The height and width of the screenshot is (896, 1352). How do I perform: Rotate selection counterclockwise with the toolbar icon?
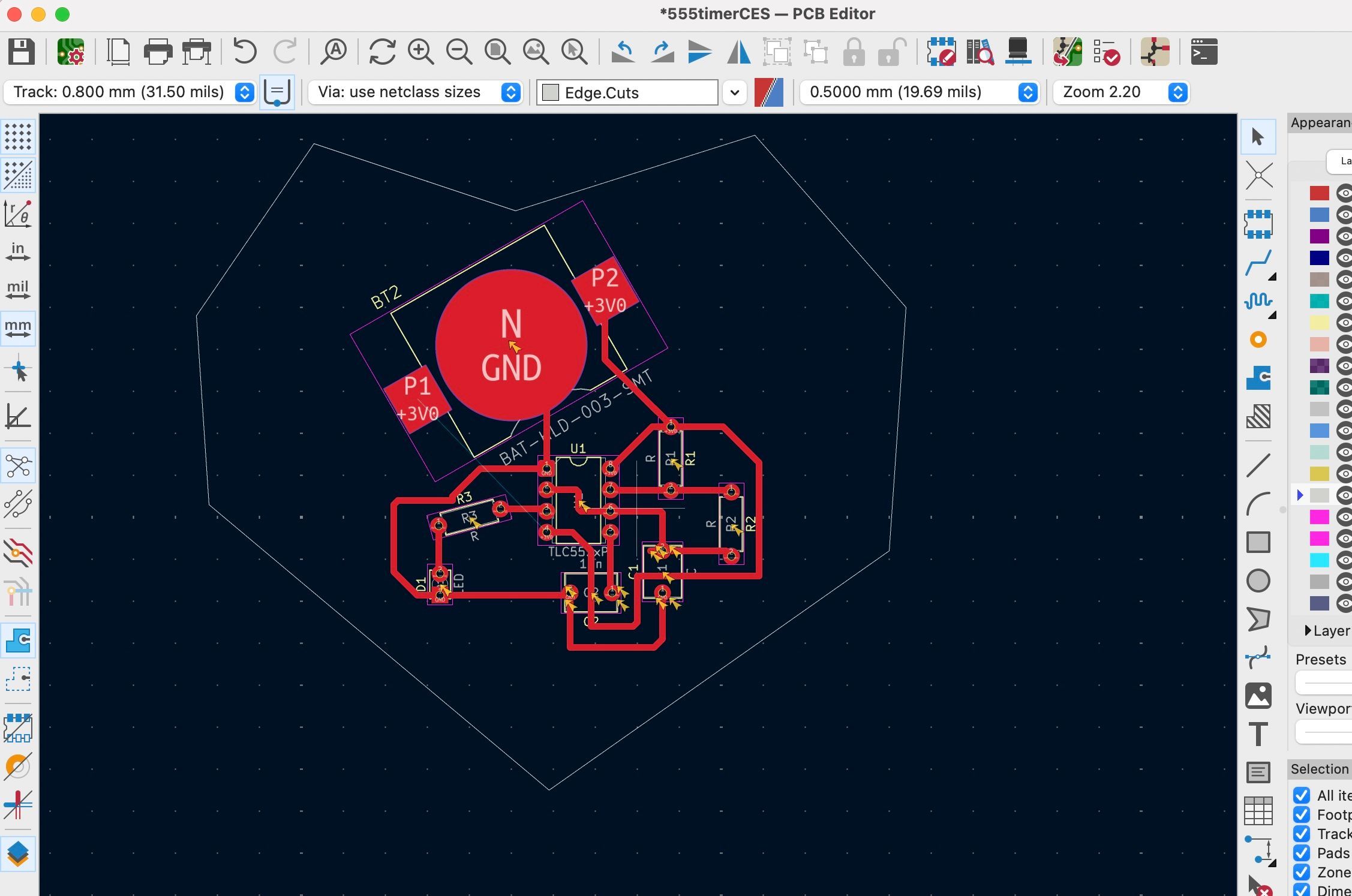point(623,52)
